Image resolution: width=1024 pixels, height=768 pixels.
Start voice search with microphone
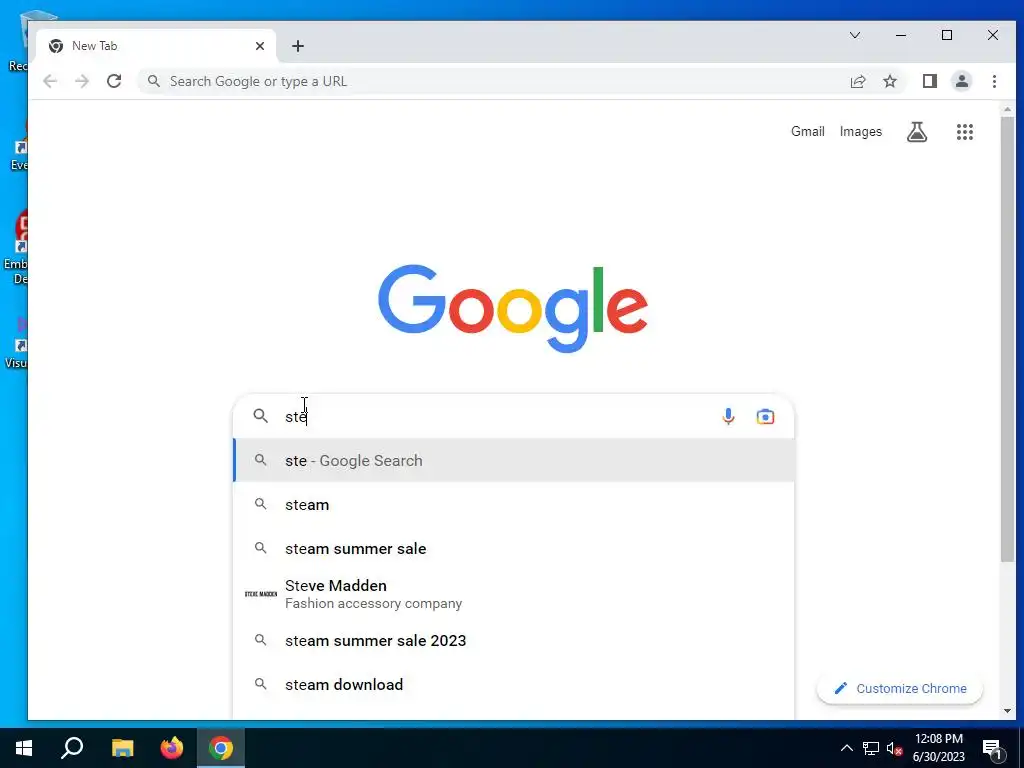point(728,417)
